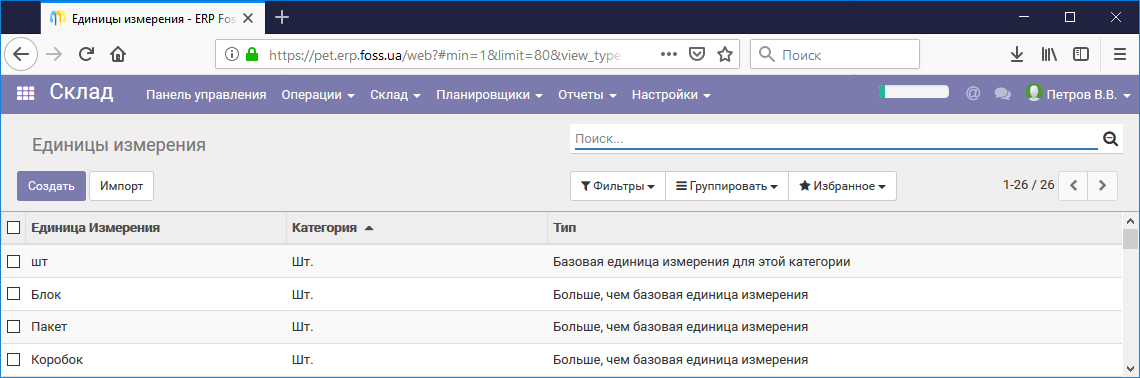The height and width of the screenshot is (378, 1140).
Task: Click the browser forward arrow
Action: tap(55, 54)
